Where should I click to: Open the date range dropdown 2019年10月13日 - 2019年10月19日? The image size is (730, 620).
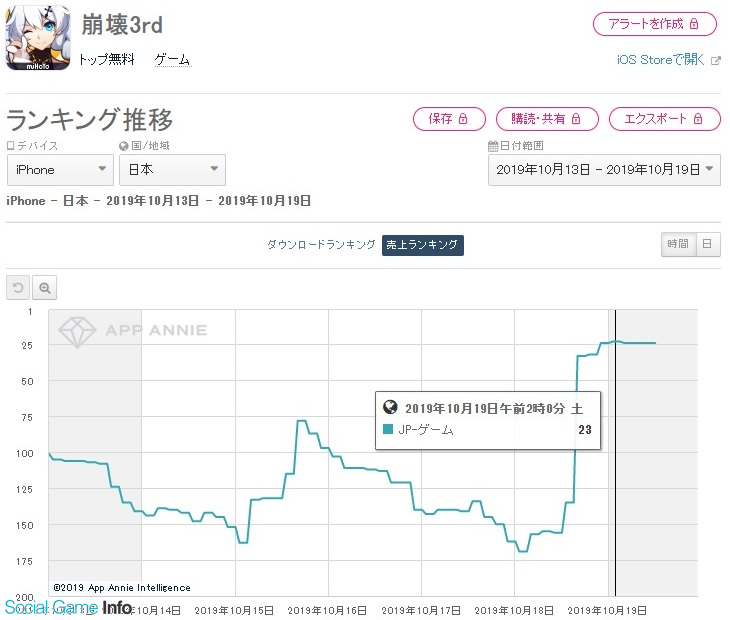(604, 170)
